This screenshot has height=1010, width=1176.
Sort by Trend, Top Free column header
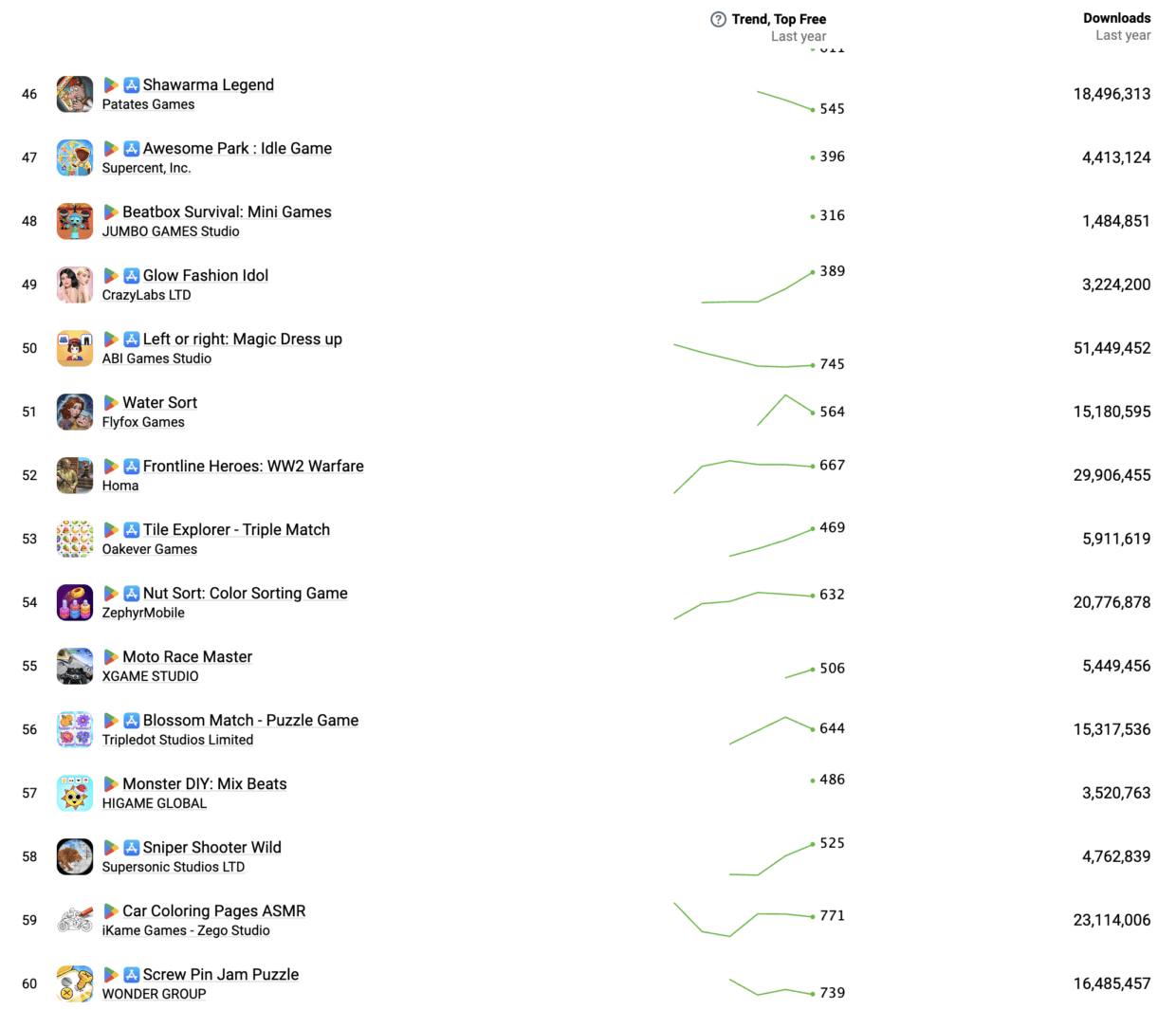click(779, 19)
